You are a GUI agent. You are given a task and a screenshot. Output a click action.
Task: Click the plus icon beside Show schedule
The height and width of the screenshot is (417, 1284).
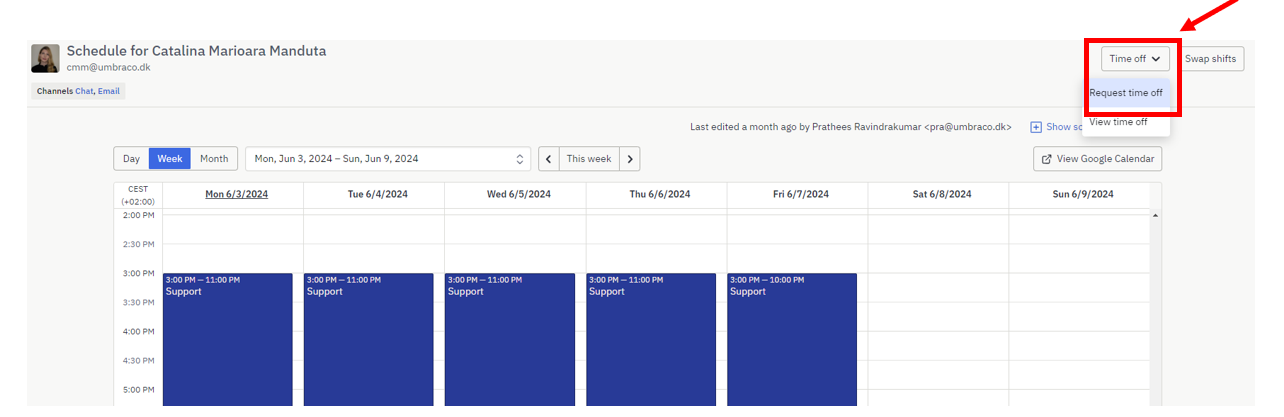click(1036, 127)
